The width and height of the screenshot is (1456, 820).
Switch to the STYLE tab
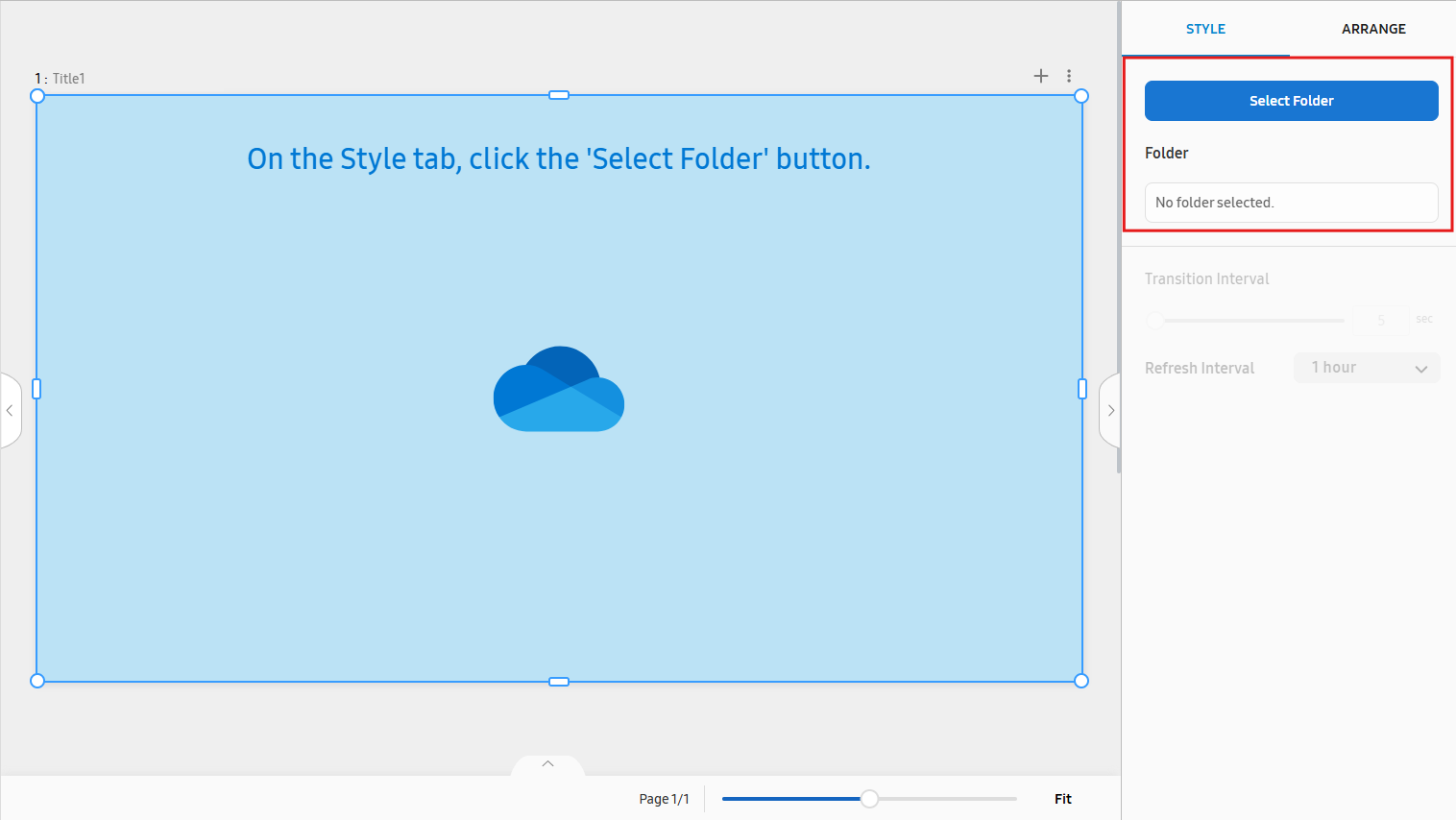(1205, 29)
